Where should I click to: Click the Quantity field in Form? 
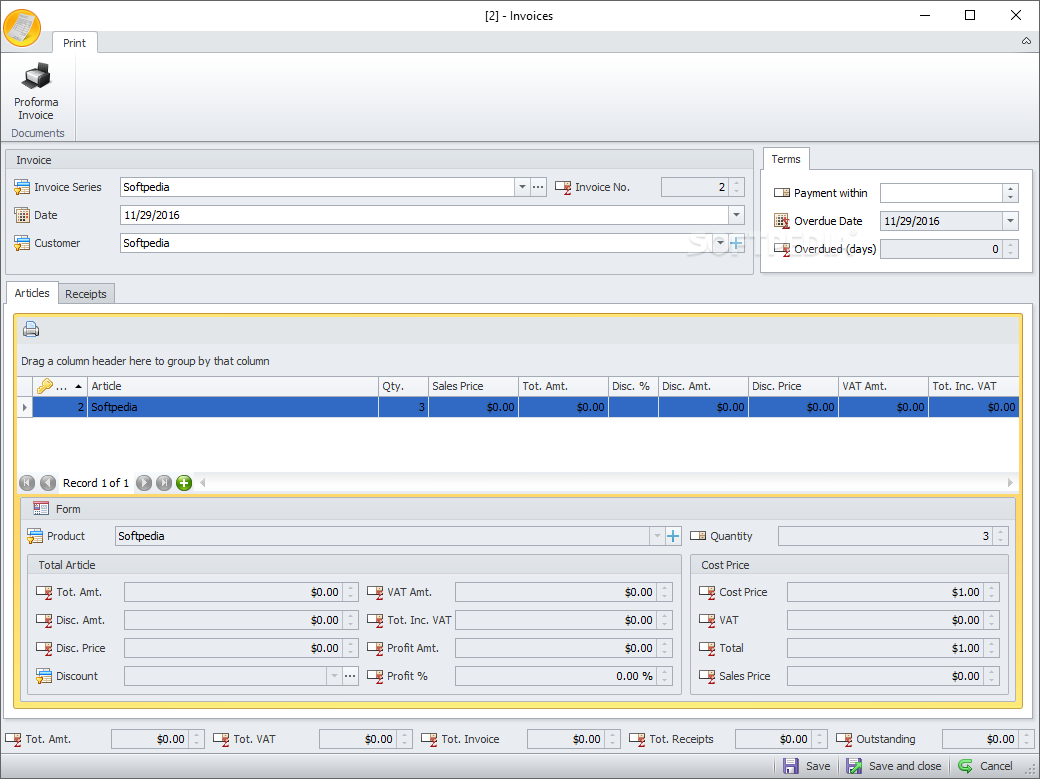(885, 536)
